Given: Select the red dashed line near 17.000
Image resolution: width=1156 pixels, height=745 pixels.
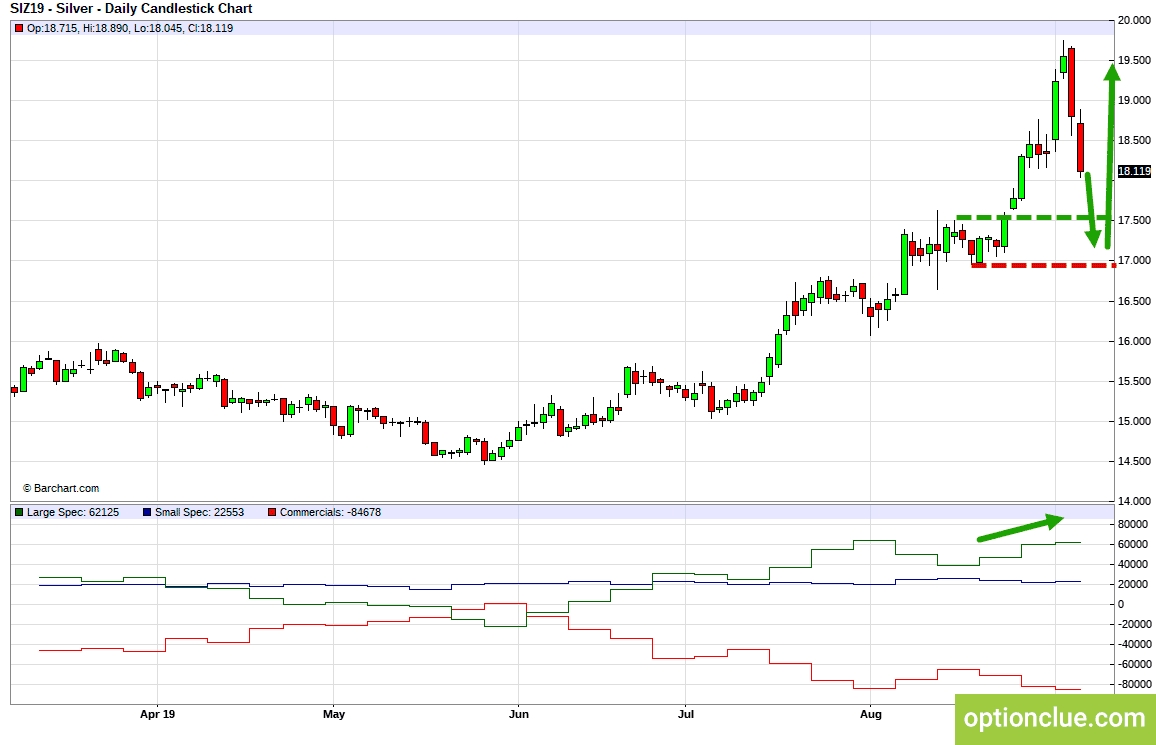Looking at the screenshot, I should 1040,265.
